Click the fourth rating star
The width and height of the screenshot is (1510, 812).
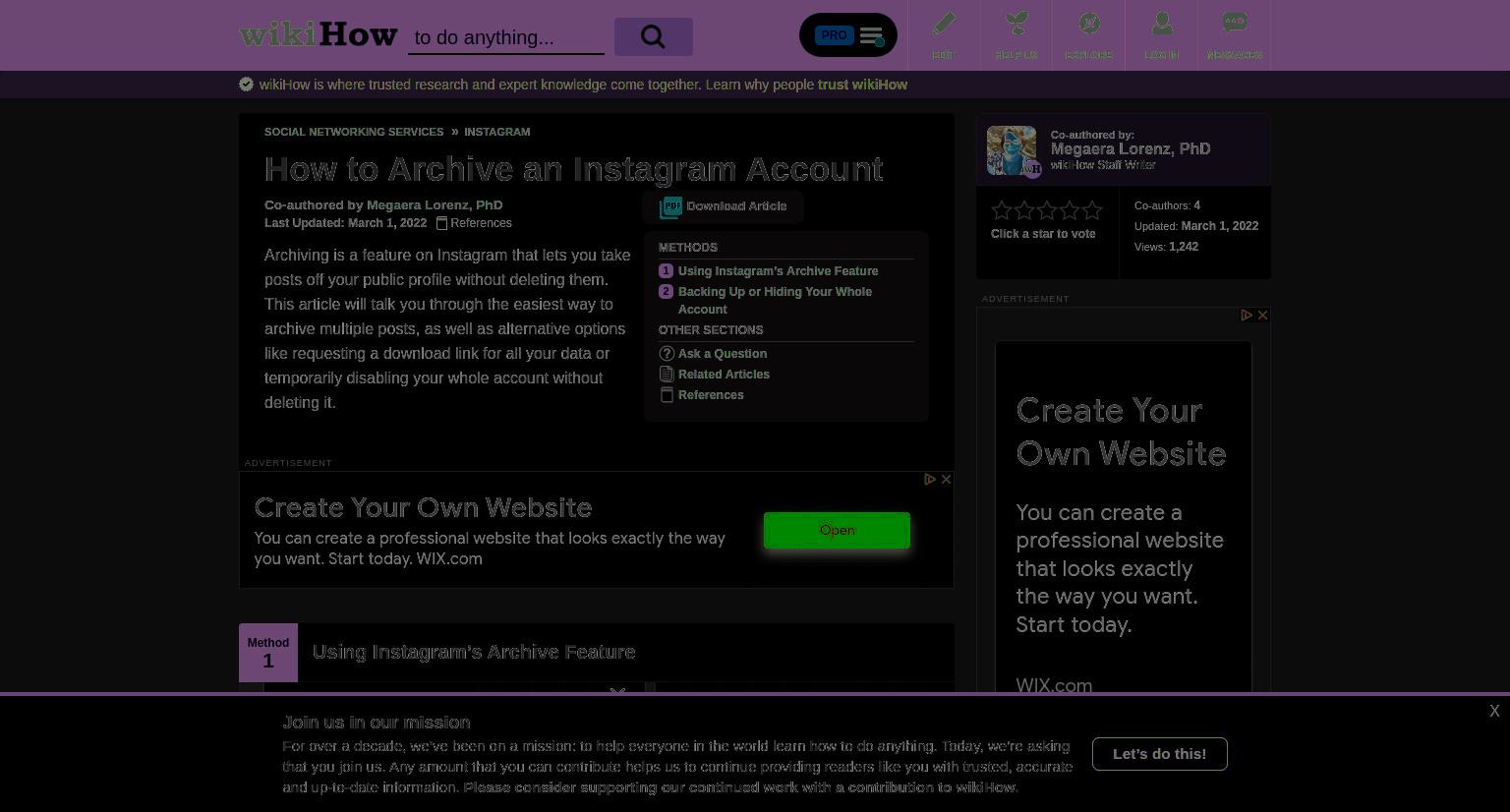(x=1070, y=210)
